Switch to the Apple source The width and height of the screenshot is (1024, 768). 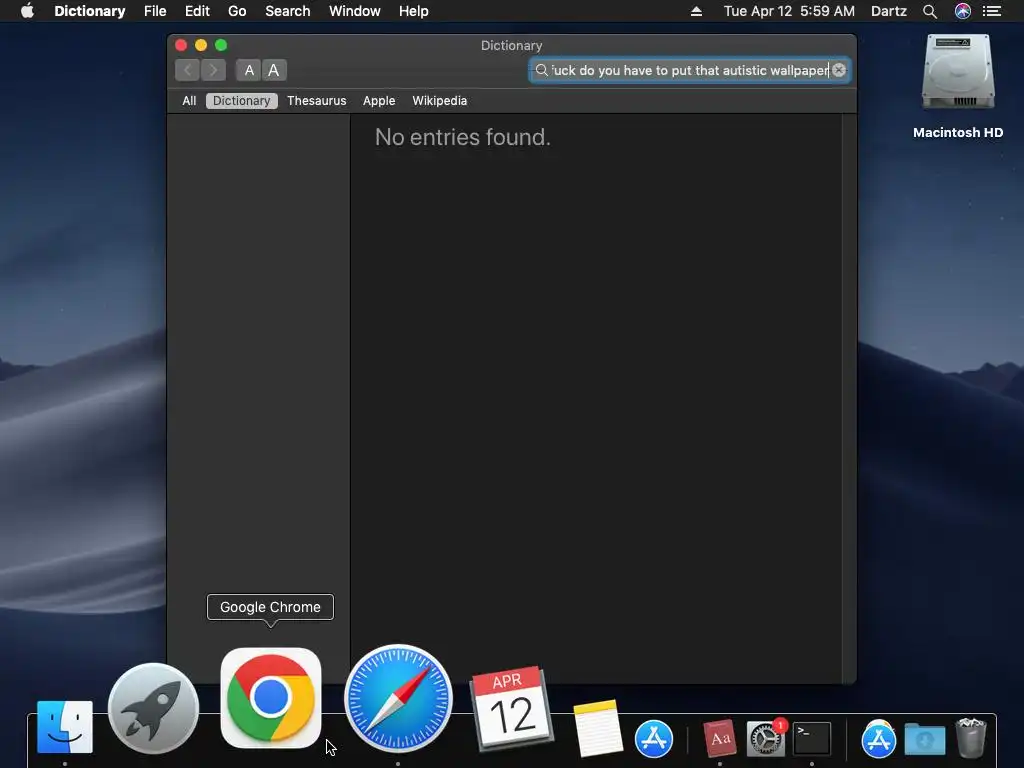click(379, 101)
